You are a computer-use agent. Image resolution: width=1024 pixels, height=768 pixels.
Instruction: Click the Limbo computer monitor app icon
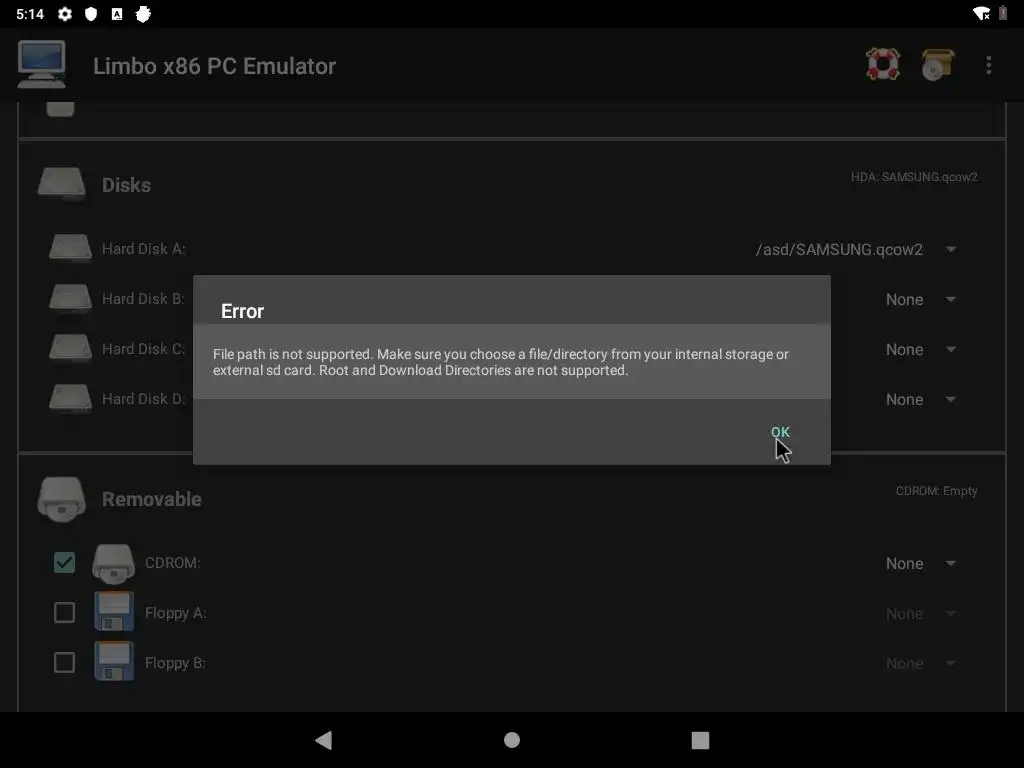point(41,64)
